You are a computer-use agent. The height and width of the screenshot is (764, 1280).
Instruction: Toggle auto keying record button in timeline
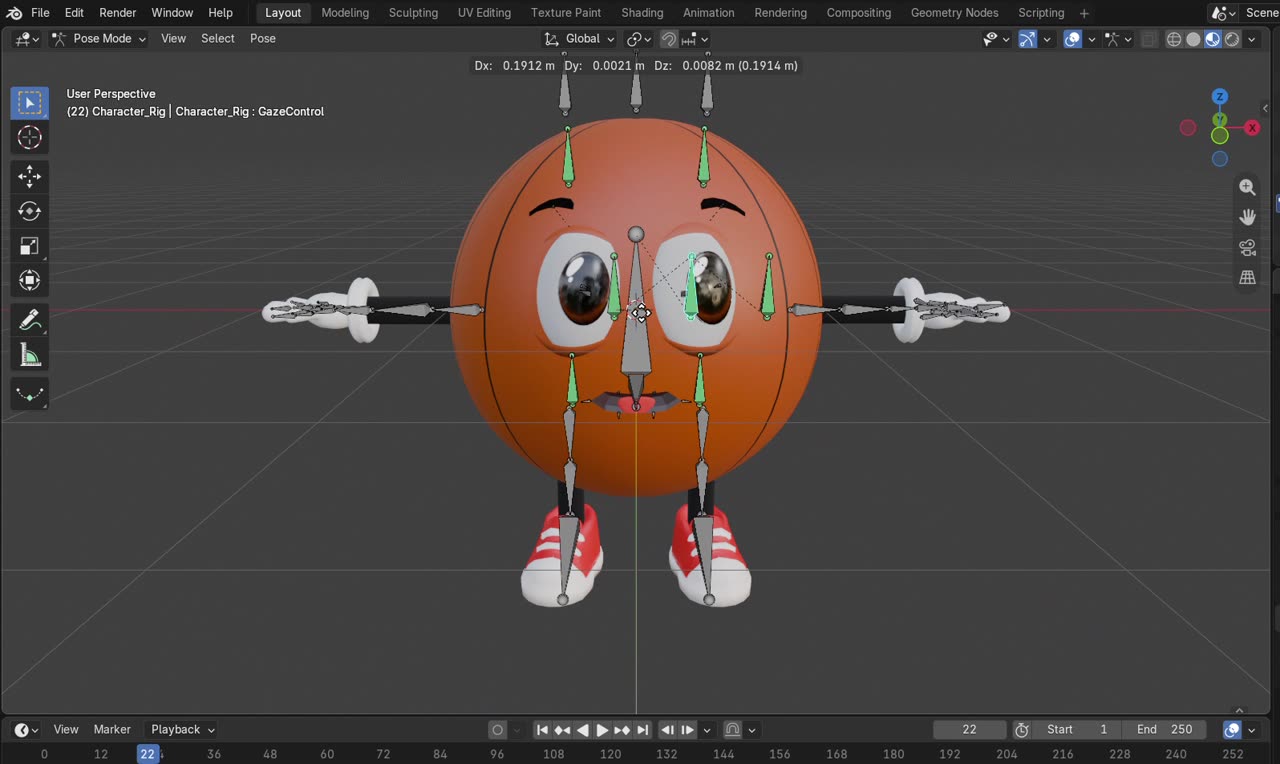497,730
